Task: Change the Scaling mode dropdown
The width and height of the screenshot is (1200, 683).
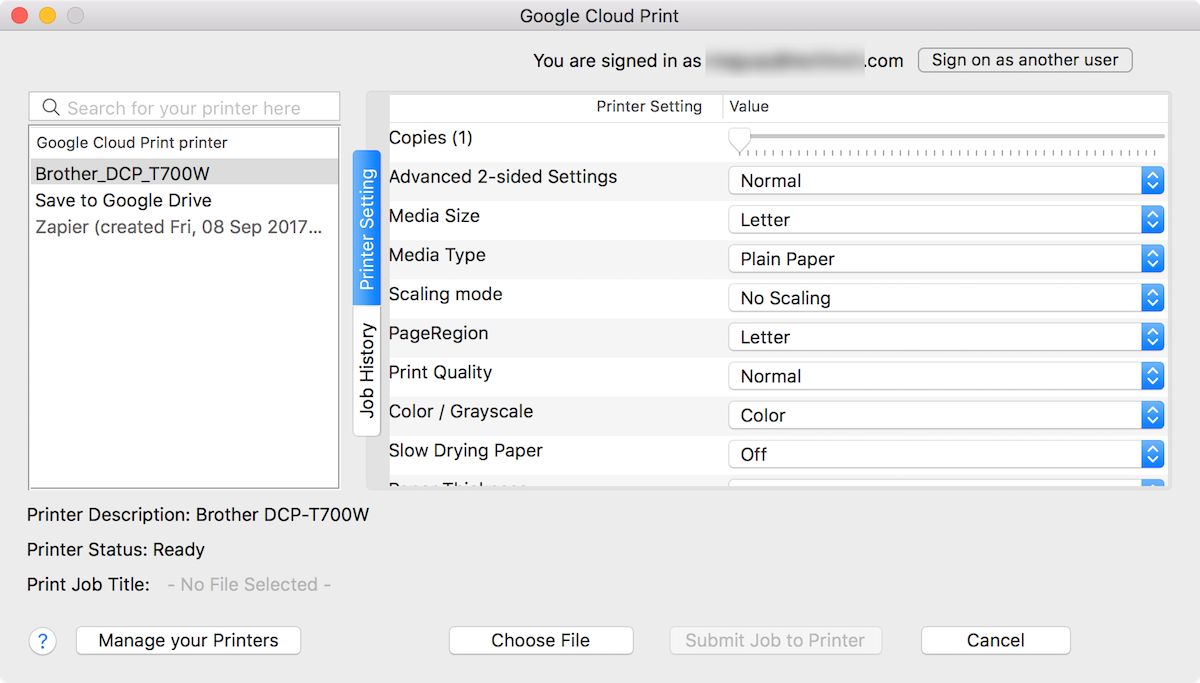Action: pos(945,298)
